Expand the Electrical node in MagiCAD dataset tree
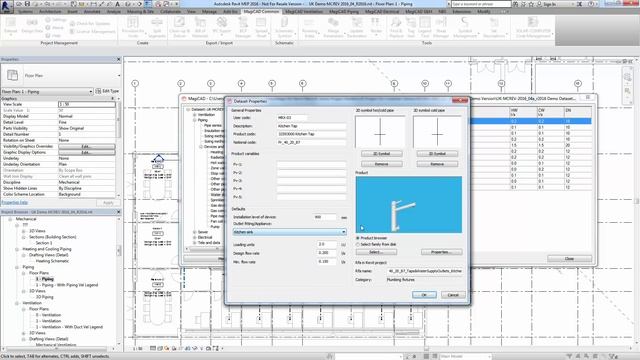 click(195, 237)
